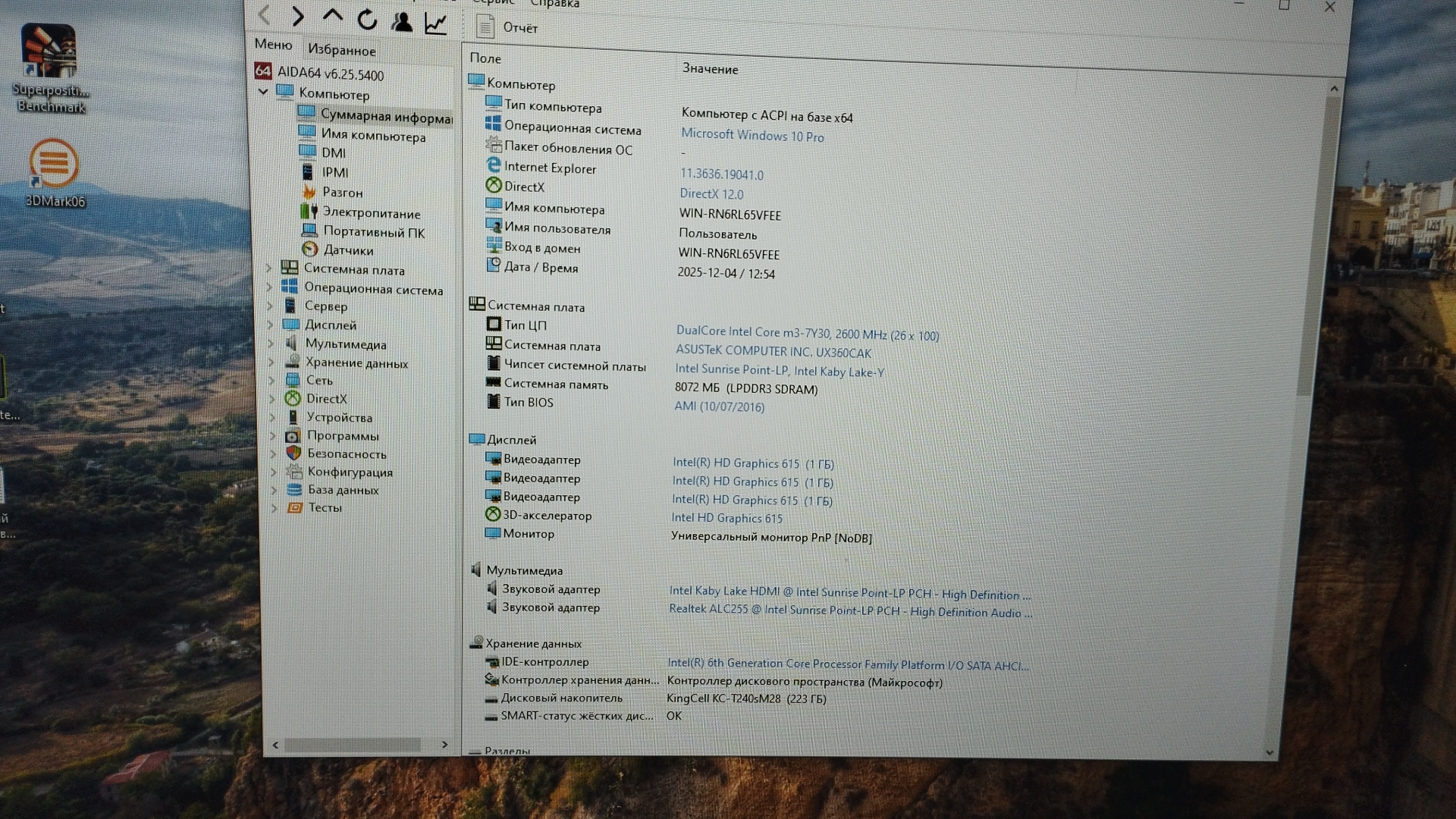
Task: Expand the Системная плата tree node
Action: (268, 268)
